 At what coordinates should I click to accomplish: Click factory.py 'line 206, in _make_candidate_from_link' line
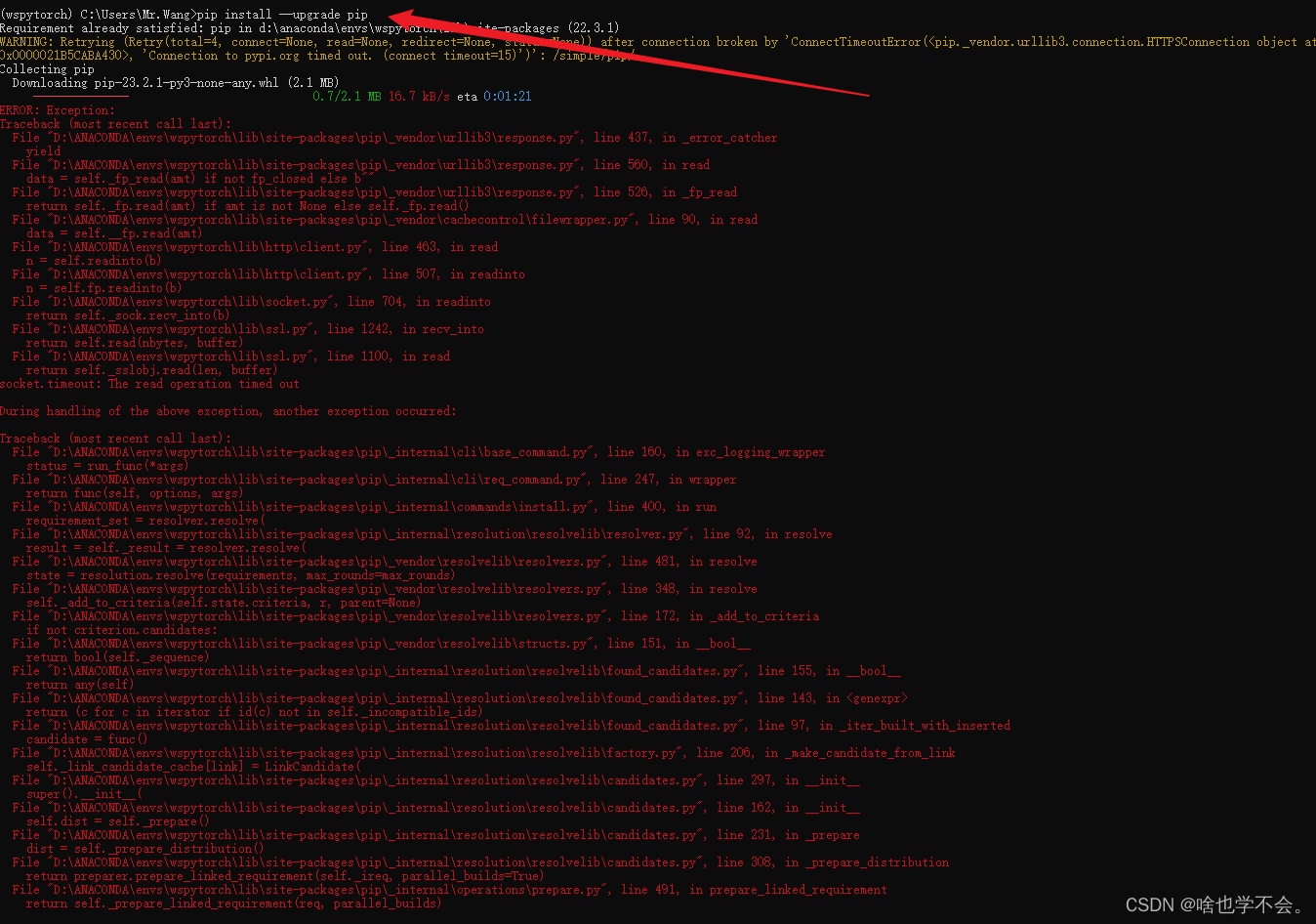[484, 753]
